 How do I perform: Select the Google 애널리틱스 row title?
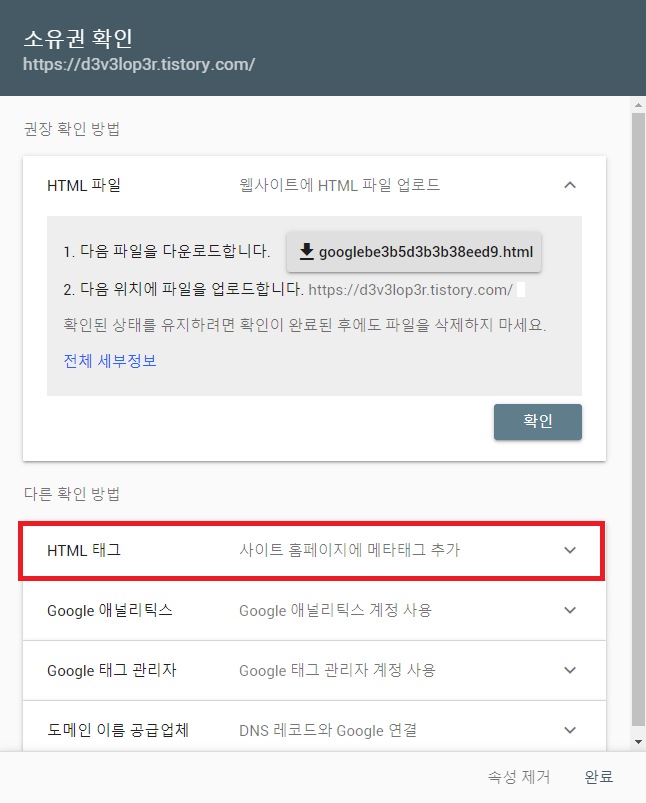[110, 610]
